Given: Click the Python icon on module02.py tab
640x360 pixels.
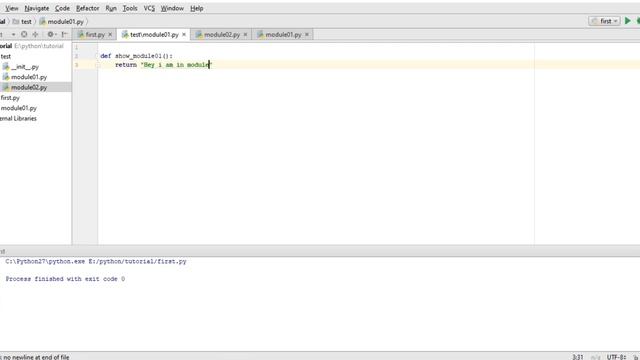Looking at the screenshot, I should 199,35.
